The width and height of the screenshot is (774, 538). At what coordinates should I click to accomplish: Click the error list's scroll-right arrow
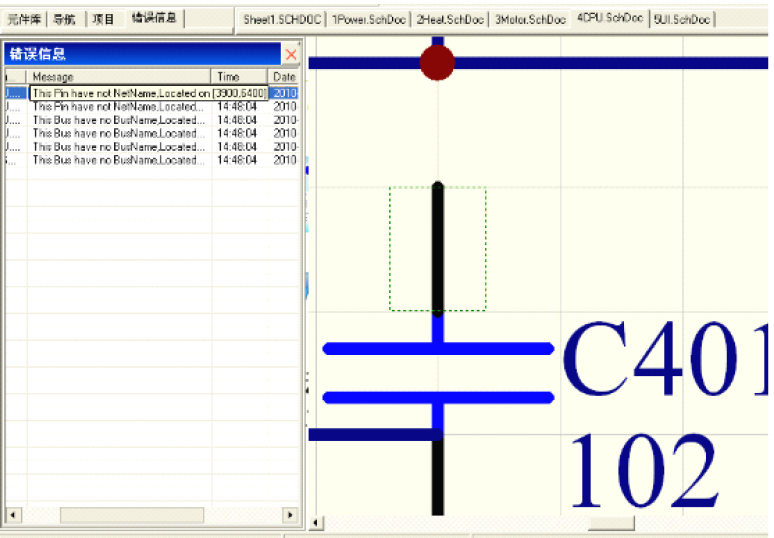pos(290,515)
